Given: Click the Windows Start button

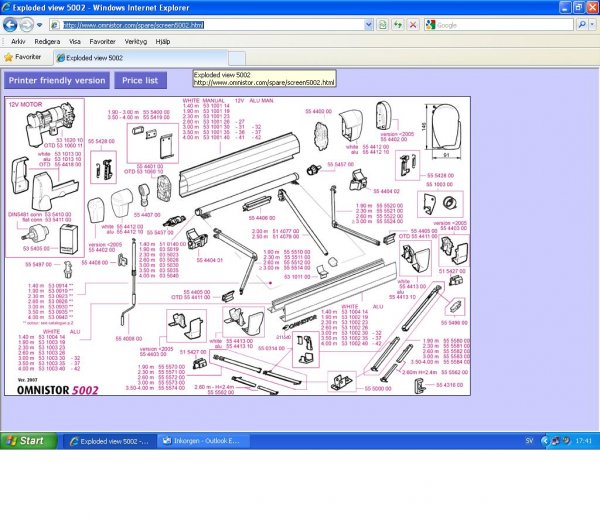Looking at the screenshot, I should coord(28,440).
